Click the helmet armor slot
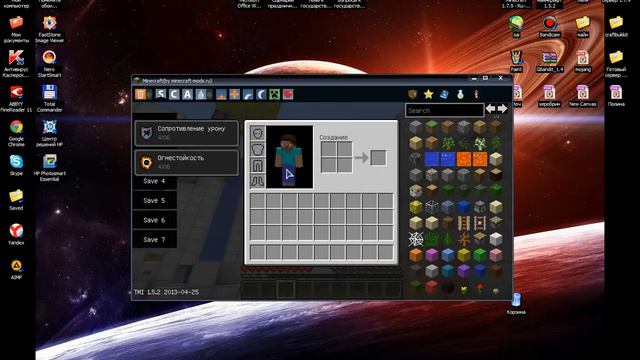Screen dimensions: 640x360 [x=258, y=133]
